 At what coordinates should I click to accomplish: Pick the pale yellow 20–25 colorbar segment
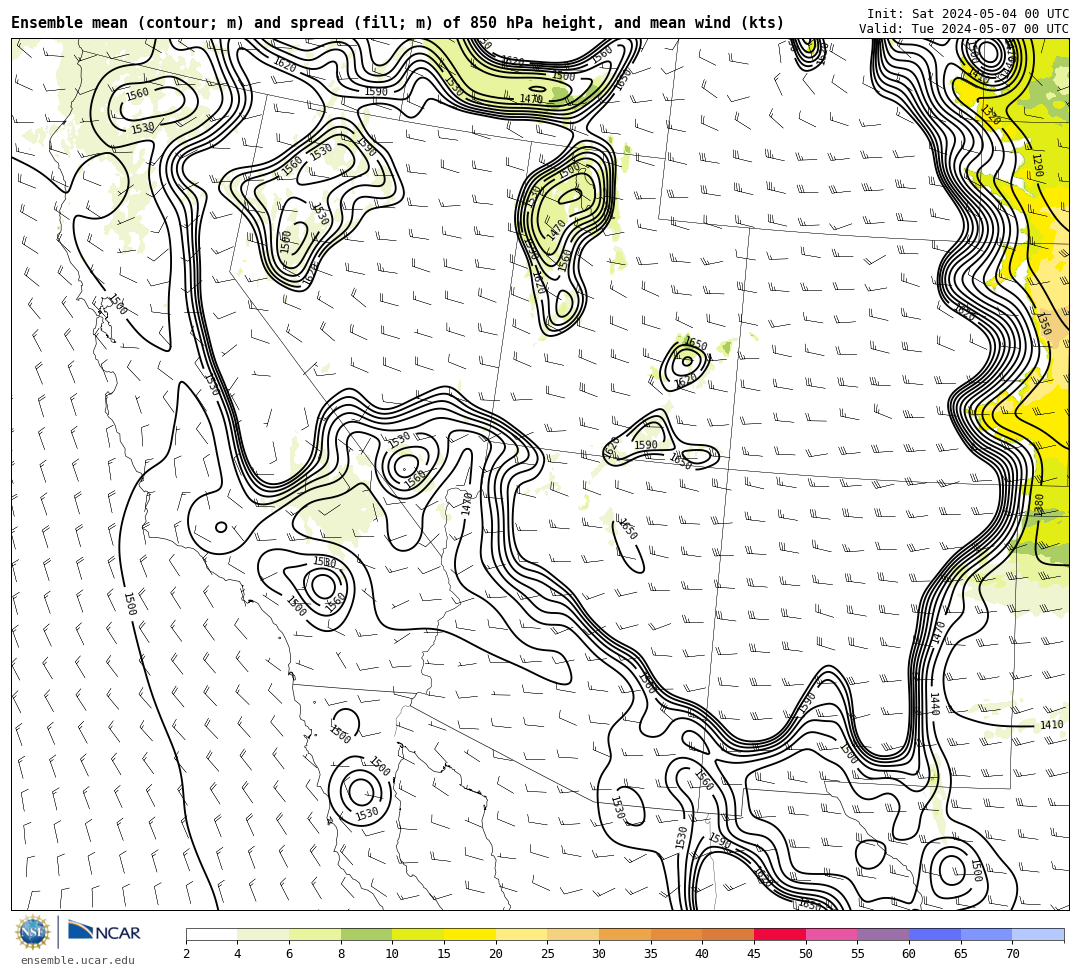(x=521, y=934)
